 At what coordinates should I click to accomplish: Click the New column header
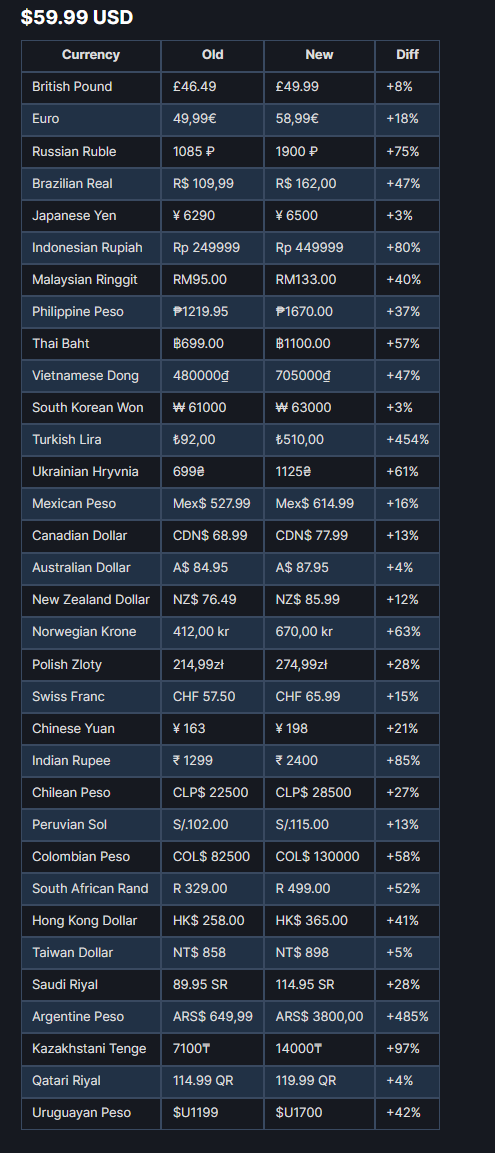pyautogui.click(x=319, y=54)
